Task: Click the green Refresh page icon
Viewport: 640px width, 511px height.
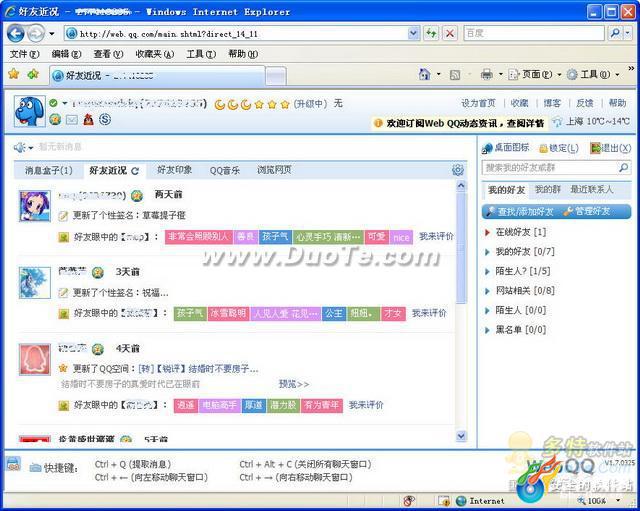Action: coord(431,33)
